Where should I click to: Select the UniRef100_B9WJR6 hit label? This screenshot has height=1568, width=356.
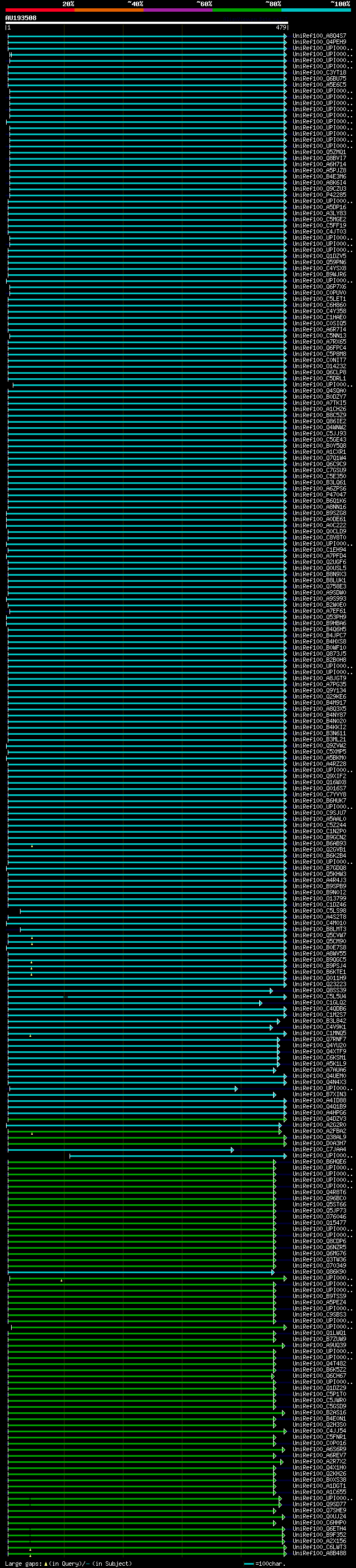[319, 275]
